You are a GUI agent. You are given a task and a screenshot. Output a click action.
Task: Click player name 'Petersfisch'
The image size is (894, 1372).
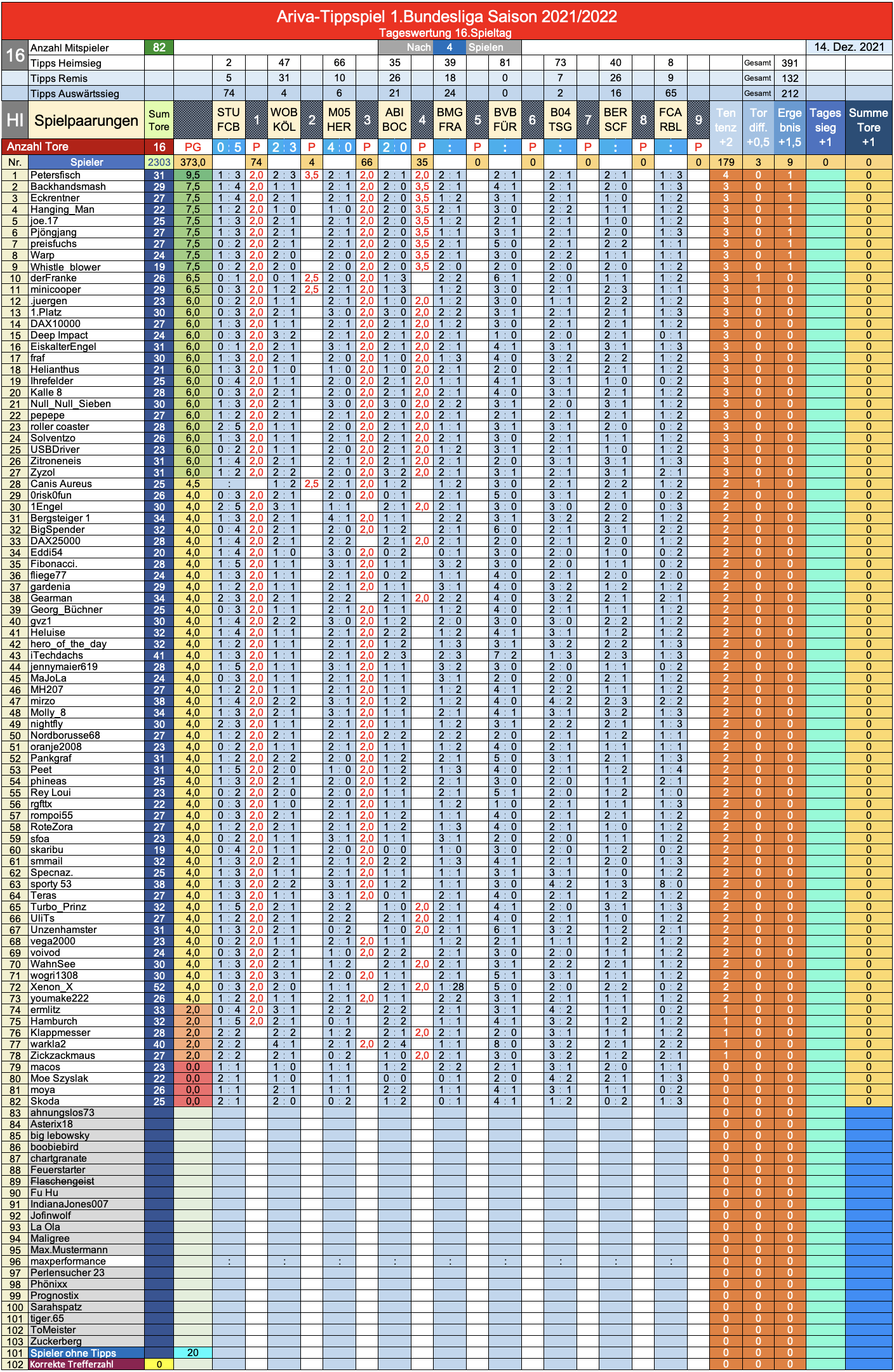coord(55,175)
